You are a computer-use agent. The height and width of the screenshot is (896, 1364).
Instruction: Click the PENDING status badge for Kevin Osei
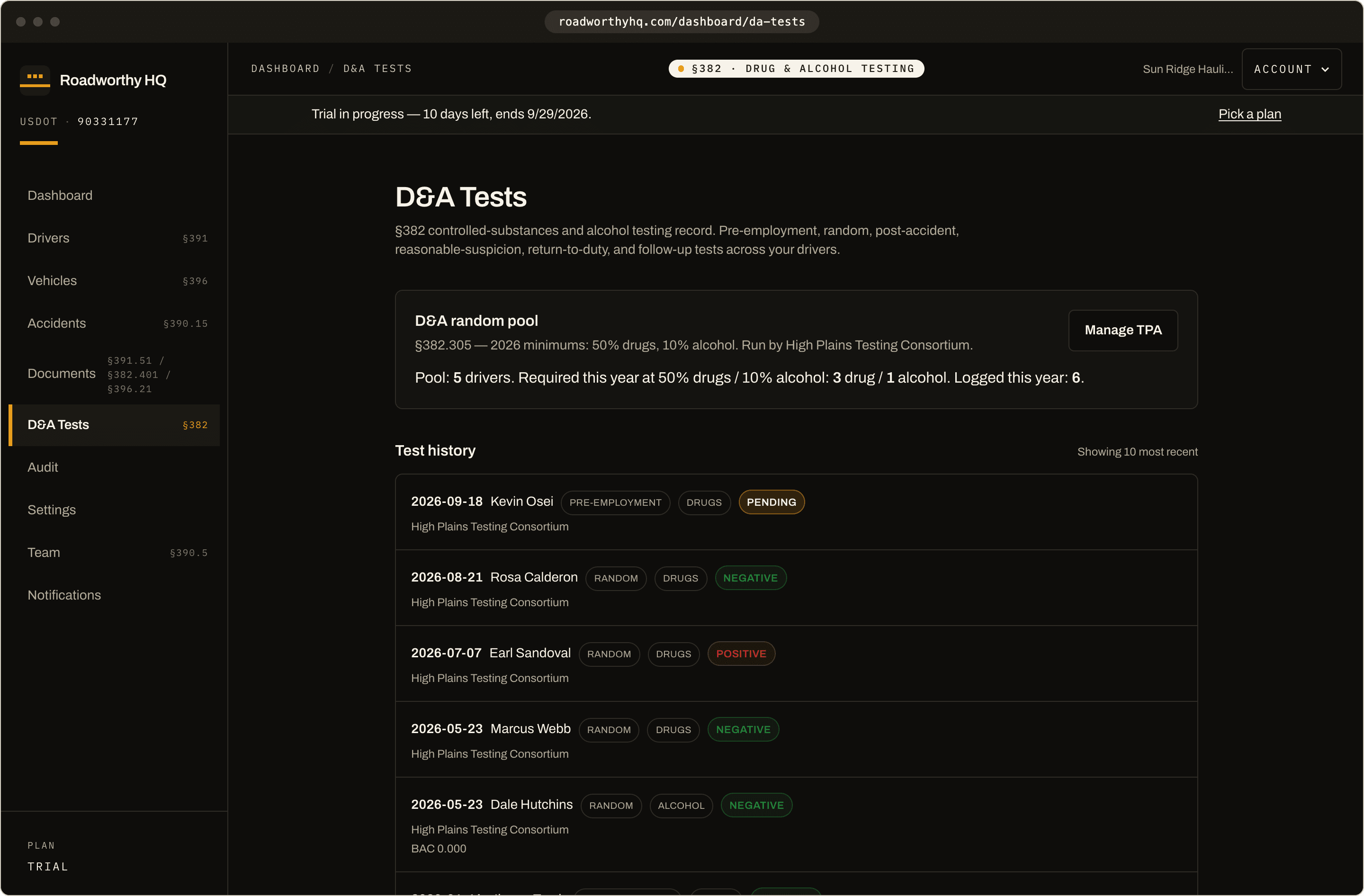[x=772, y=502]
